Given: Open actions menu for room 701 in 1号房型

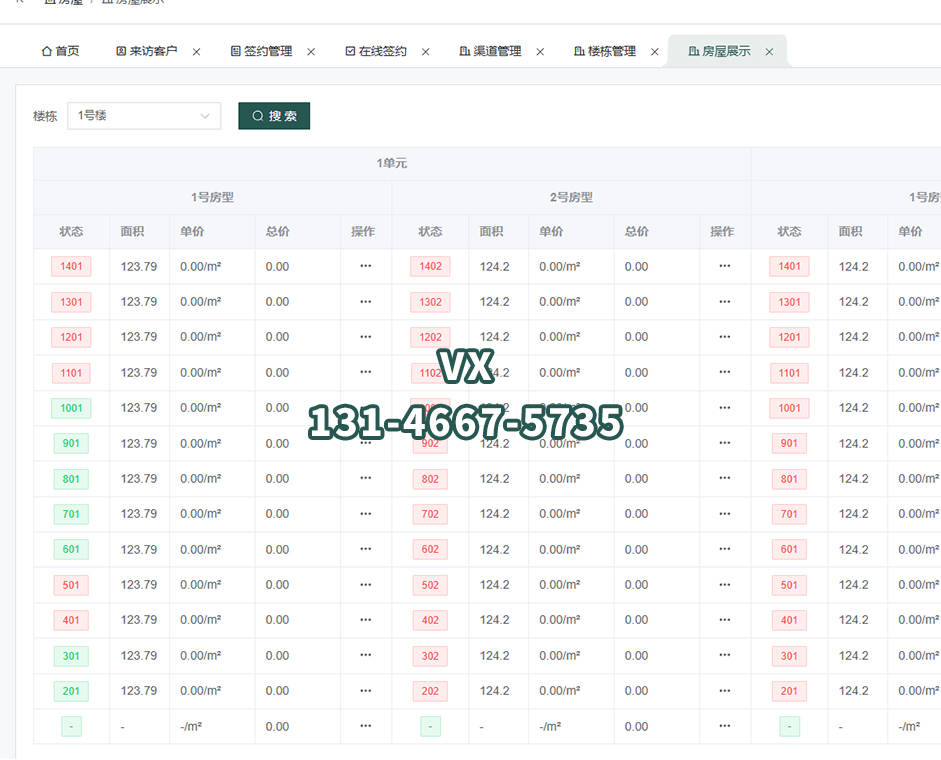Looking at the screenshot, I should pos(366,514).
